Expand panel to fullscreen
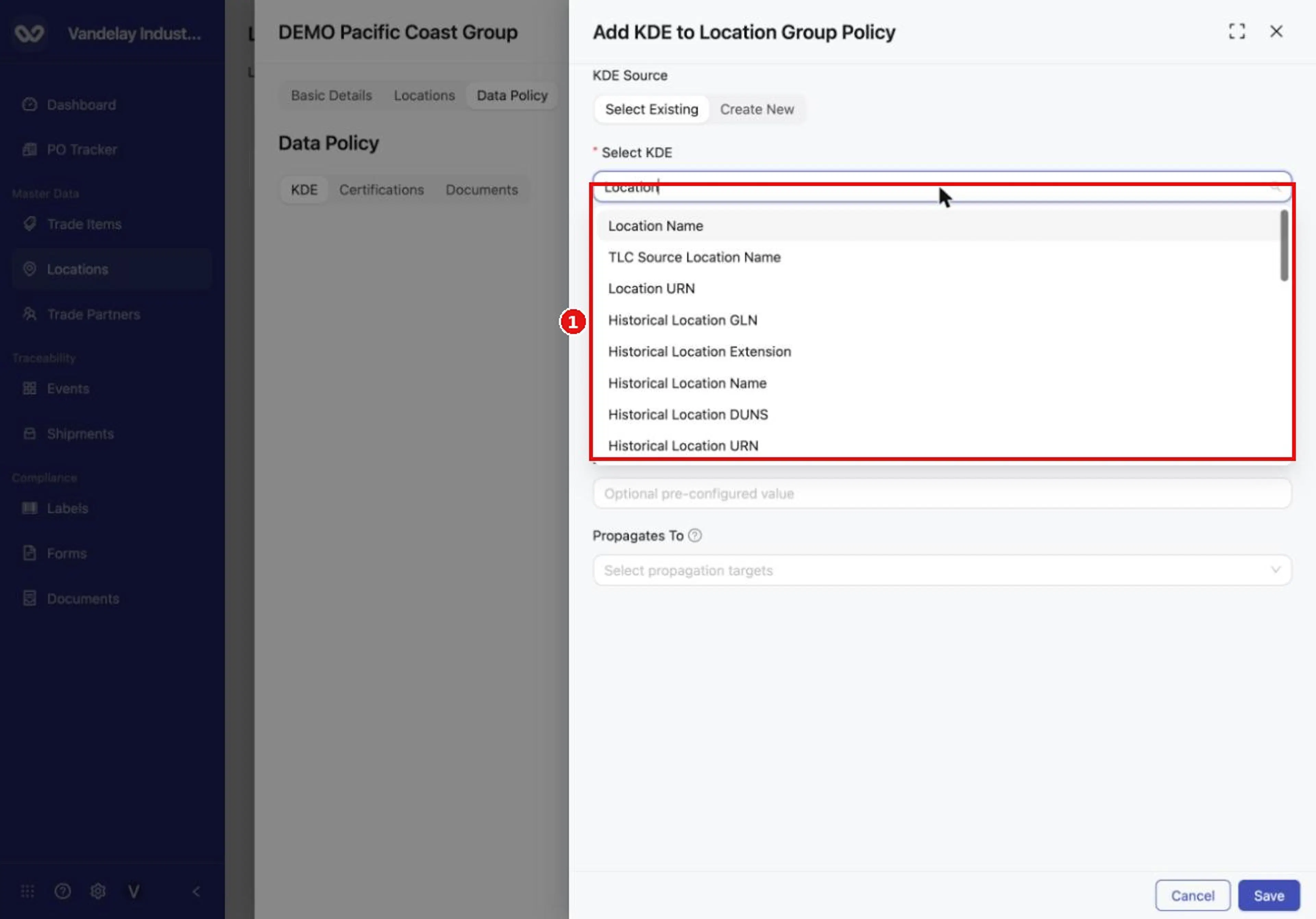1316x919 pixels. click(1237, 32)
